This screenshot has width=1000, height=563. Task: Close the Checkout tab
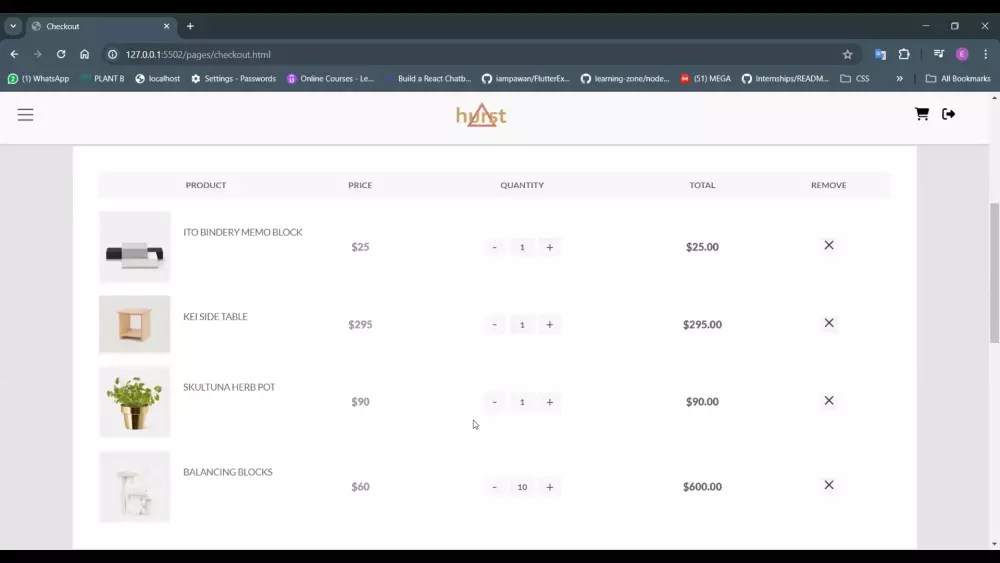point(166,26)
